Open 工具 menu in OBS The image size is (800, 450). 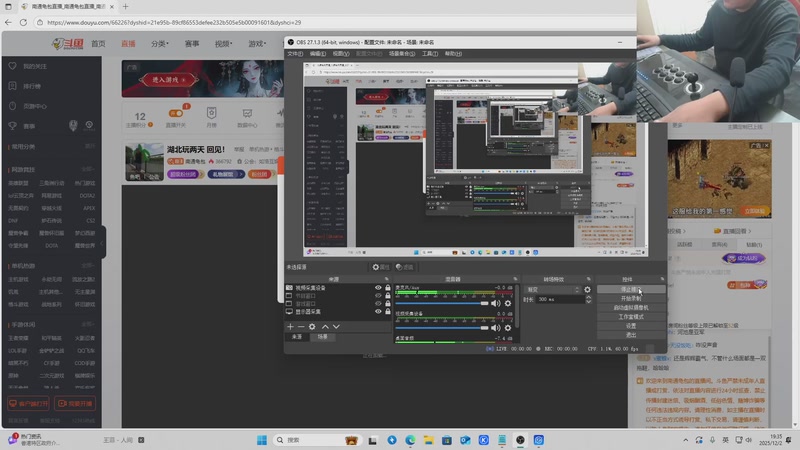430,54
